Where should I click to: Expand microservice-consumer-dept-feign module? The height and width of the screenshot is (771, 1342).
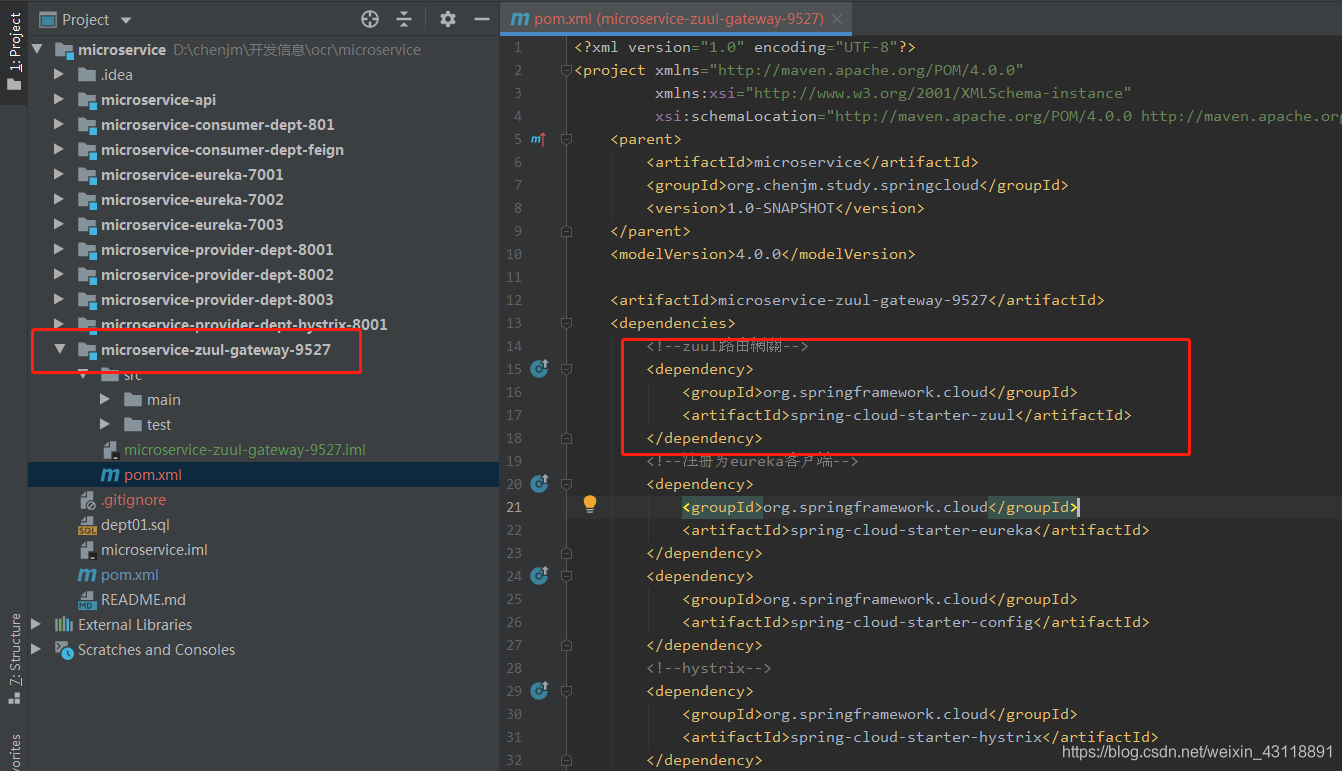(59, 150)
